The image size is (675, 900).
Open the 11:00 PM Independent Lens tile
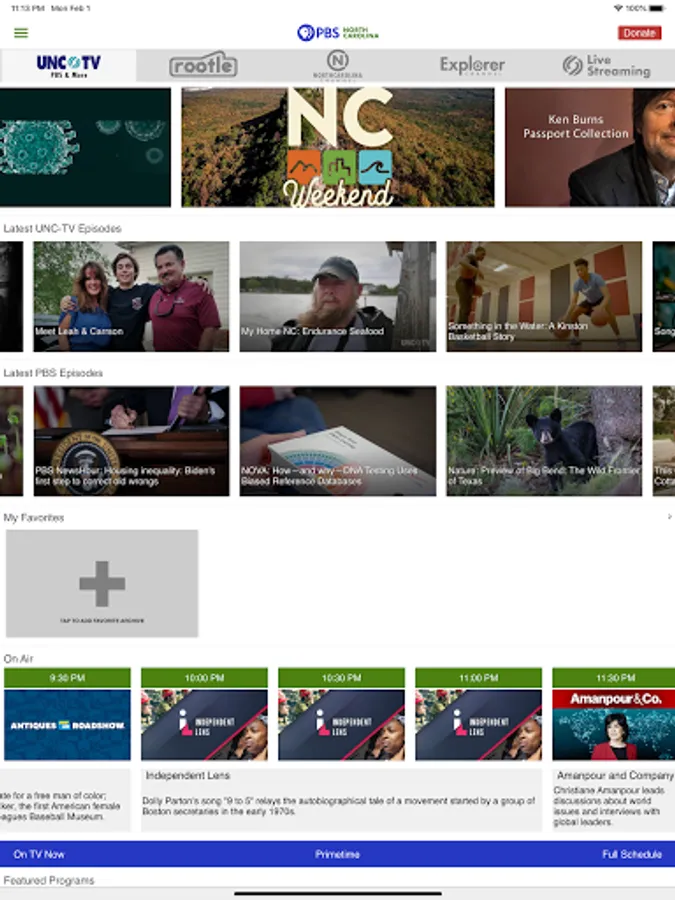tap(479, 725)
